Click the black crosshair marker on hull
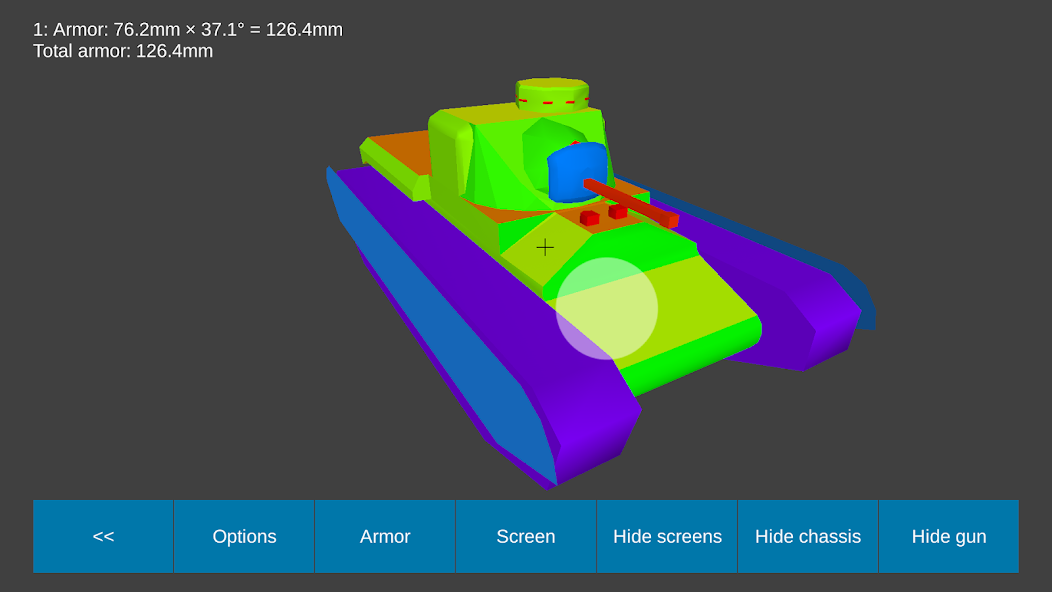 point(545,247)
